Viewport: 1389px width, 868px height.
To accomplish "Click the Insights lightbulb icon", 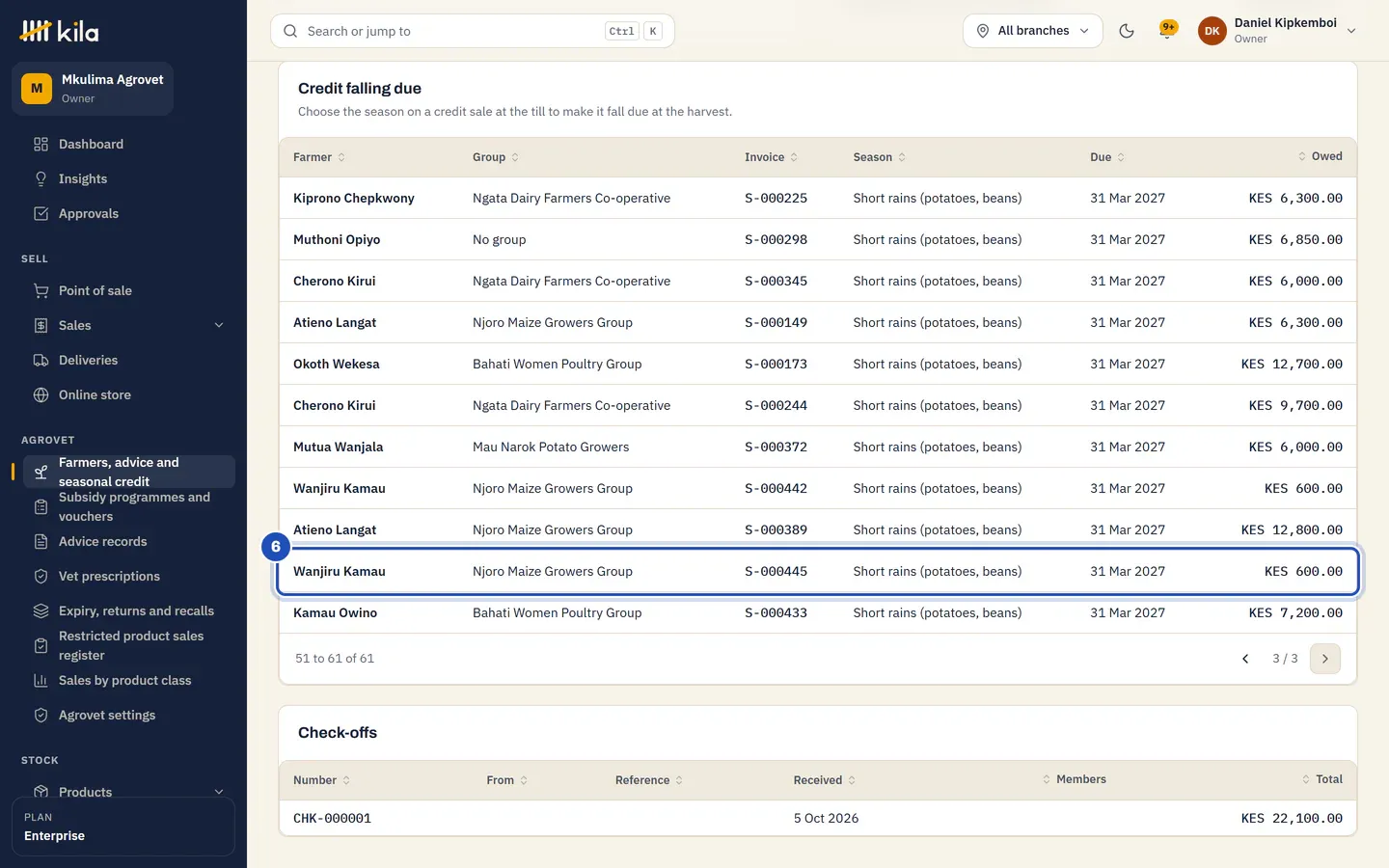I will pyautogui.click(x=41, y=179).
